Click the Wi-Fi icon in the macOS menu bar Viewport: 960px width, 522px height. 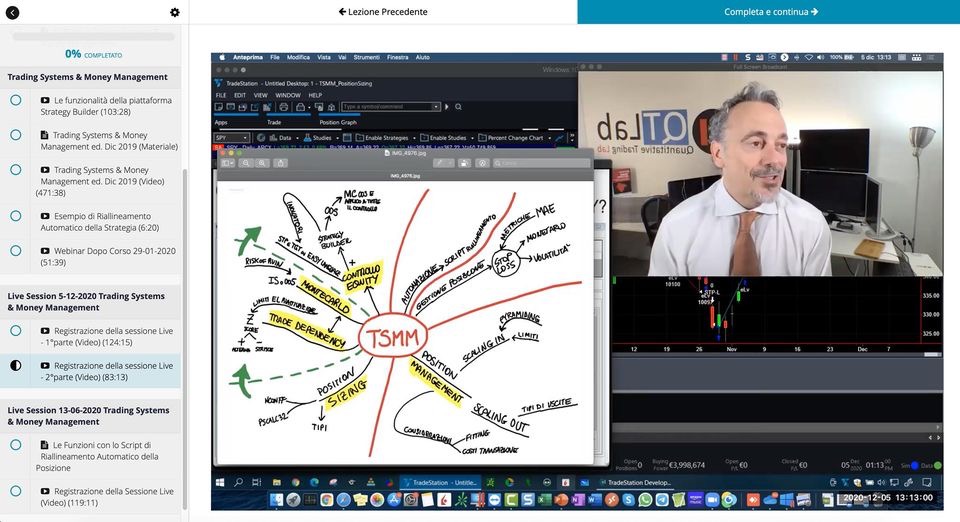(808, 58)
